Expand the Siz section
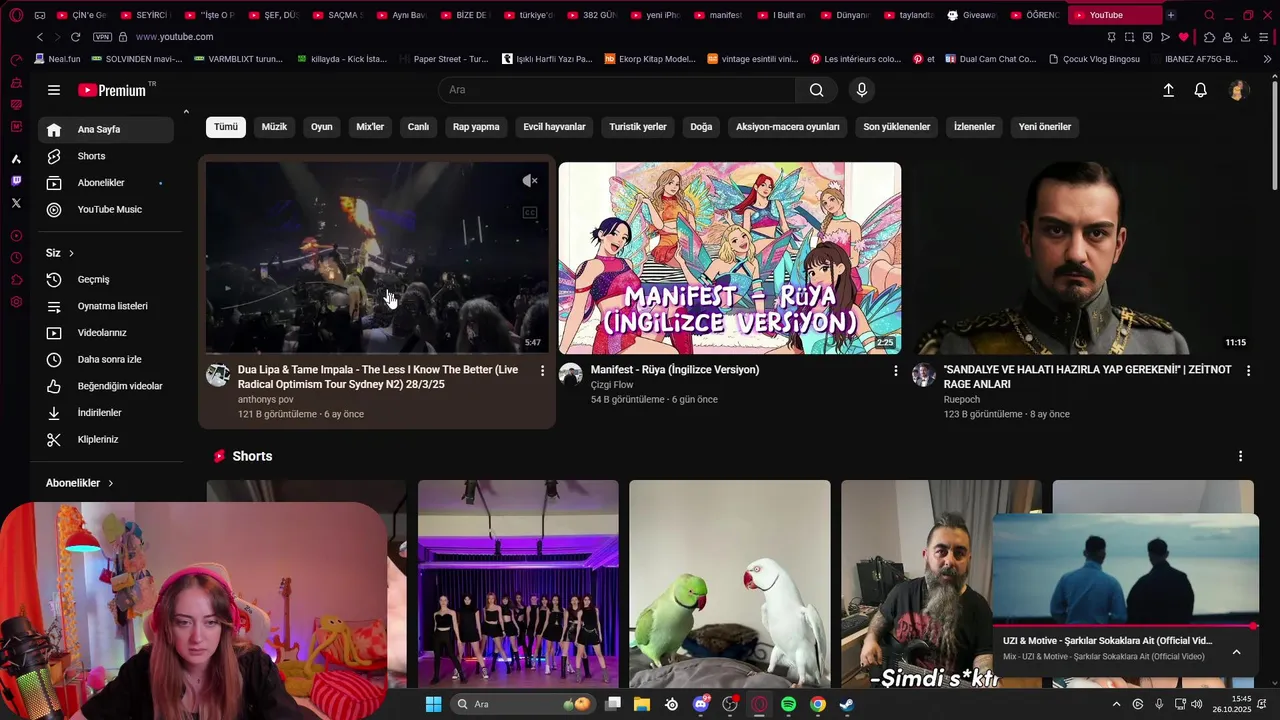The height and width of the screenshot is (720, 1280). 60,253
